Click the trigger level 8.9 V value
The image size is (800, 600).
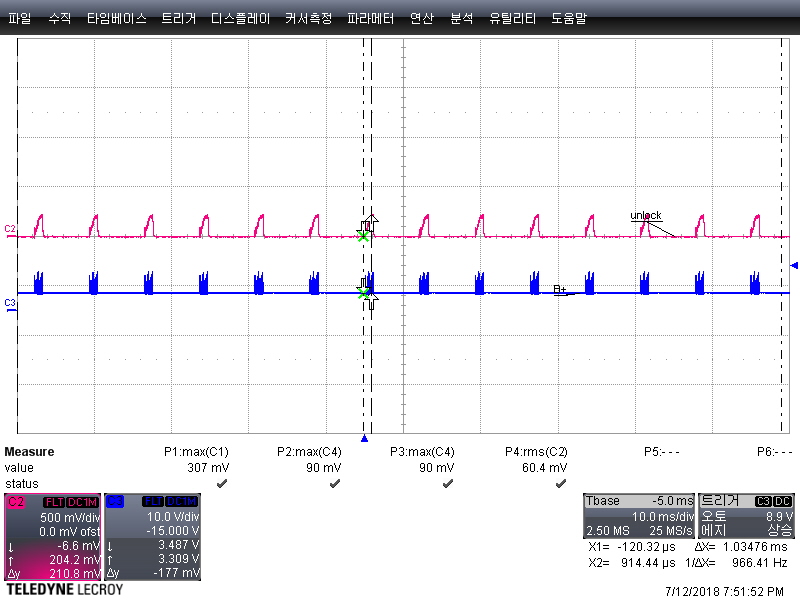(x=779, y=517)
